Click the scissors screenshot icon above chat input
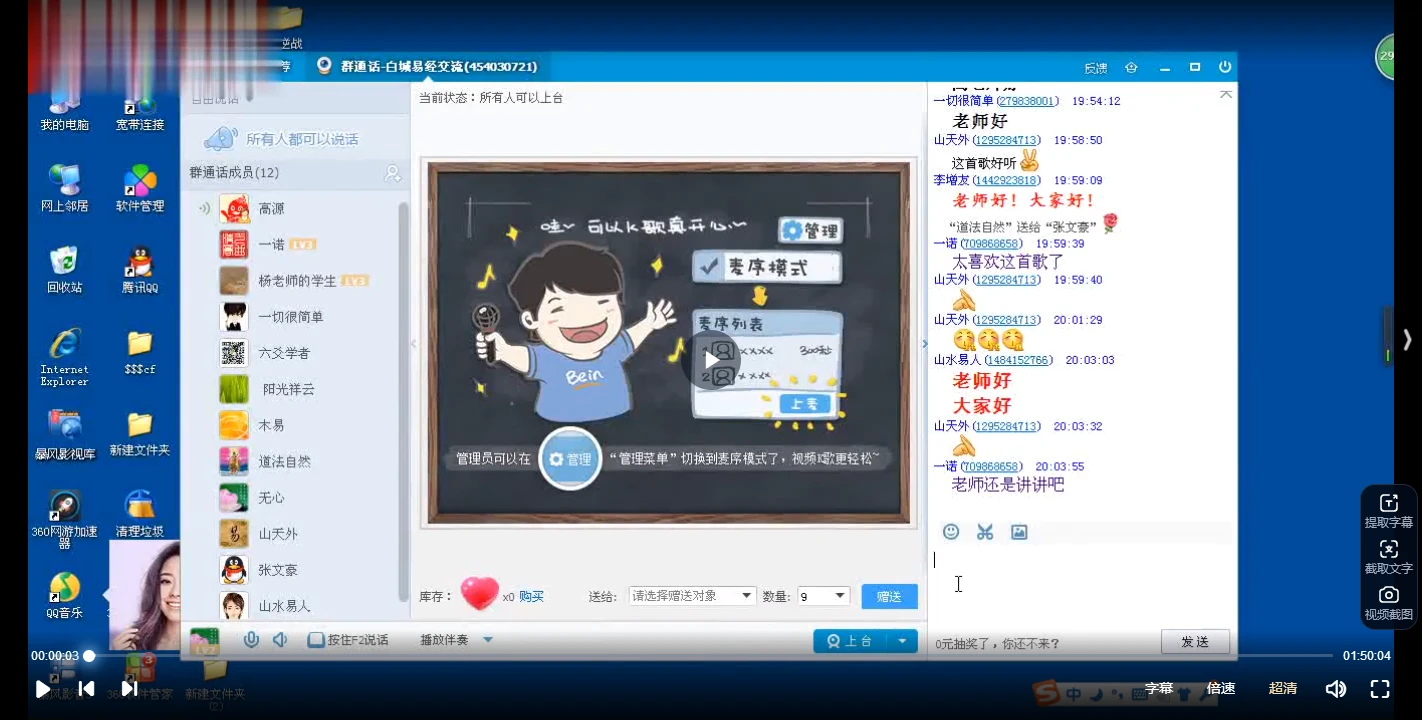 click(x=984, y=532)
